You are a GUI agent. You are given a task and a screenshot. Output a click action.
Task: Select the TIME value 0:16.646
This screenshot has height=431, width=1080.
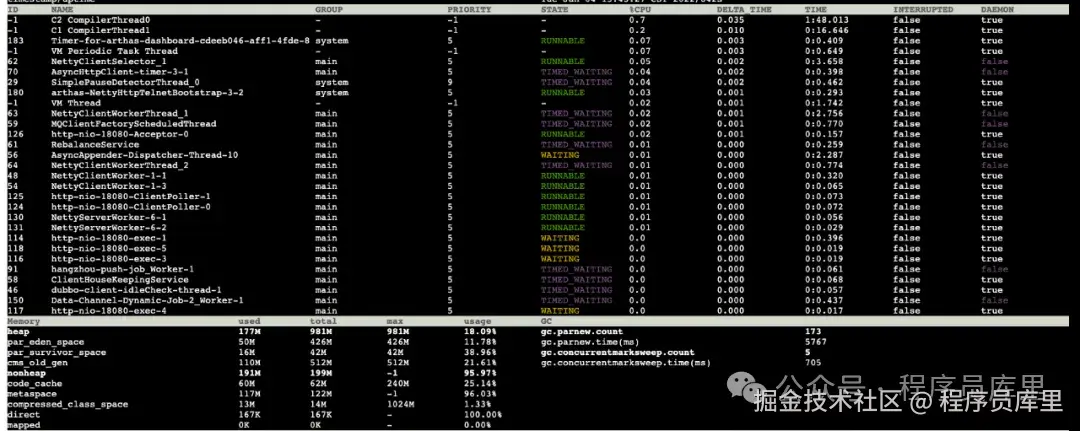[x=827, y=31]
